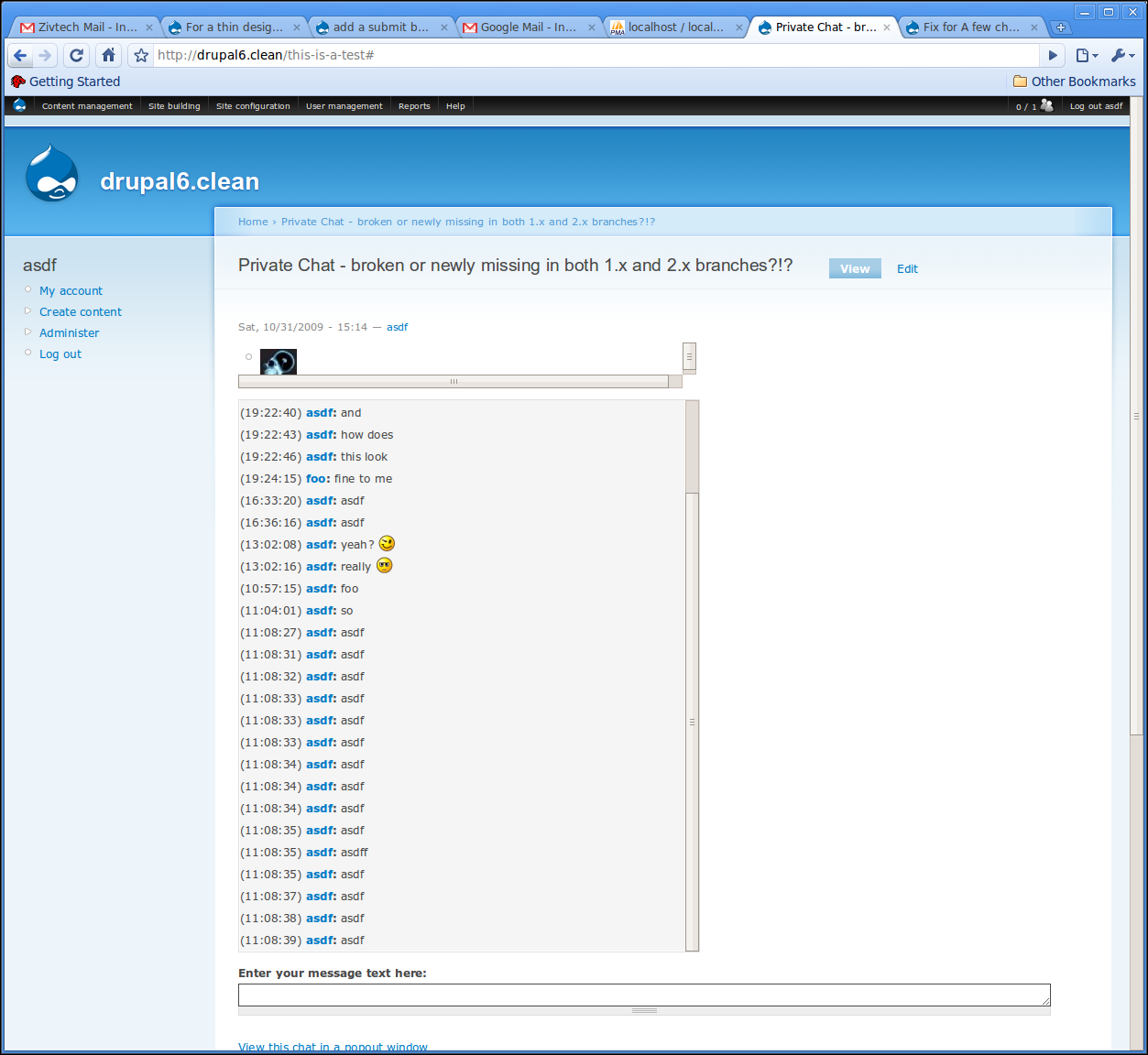
Task: Click the user list vertical scroll handle
Action: [x=690, y=357]
